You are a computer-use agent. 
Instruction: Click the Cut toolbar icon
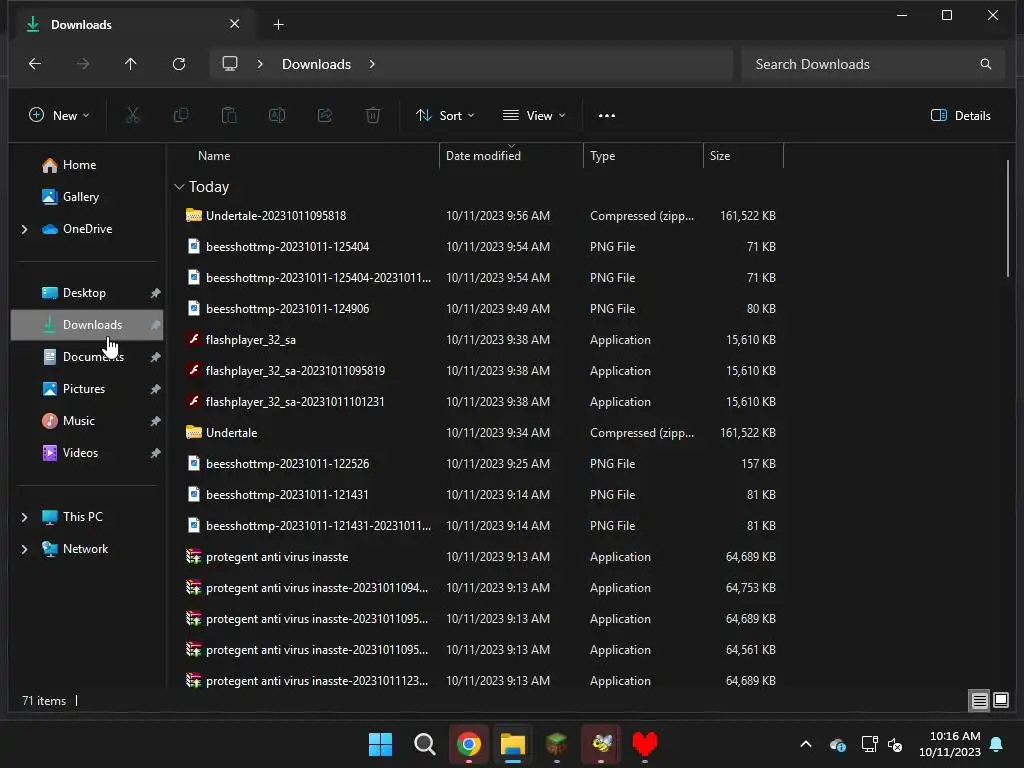tap(133, 116)
